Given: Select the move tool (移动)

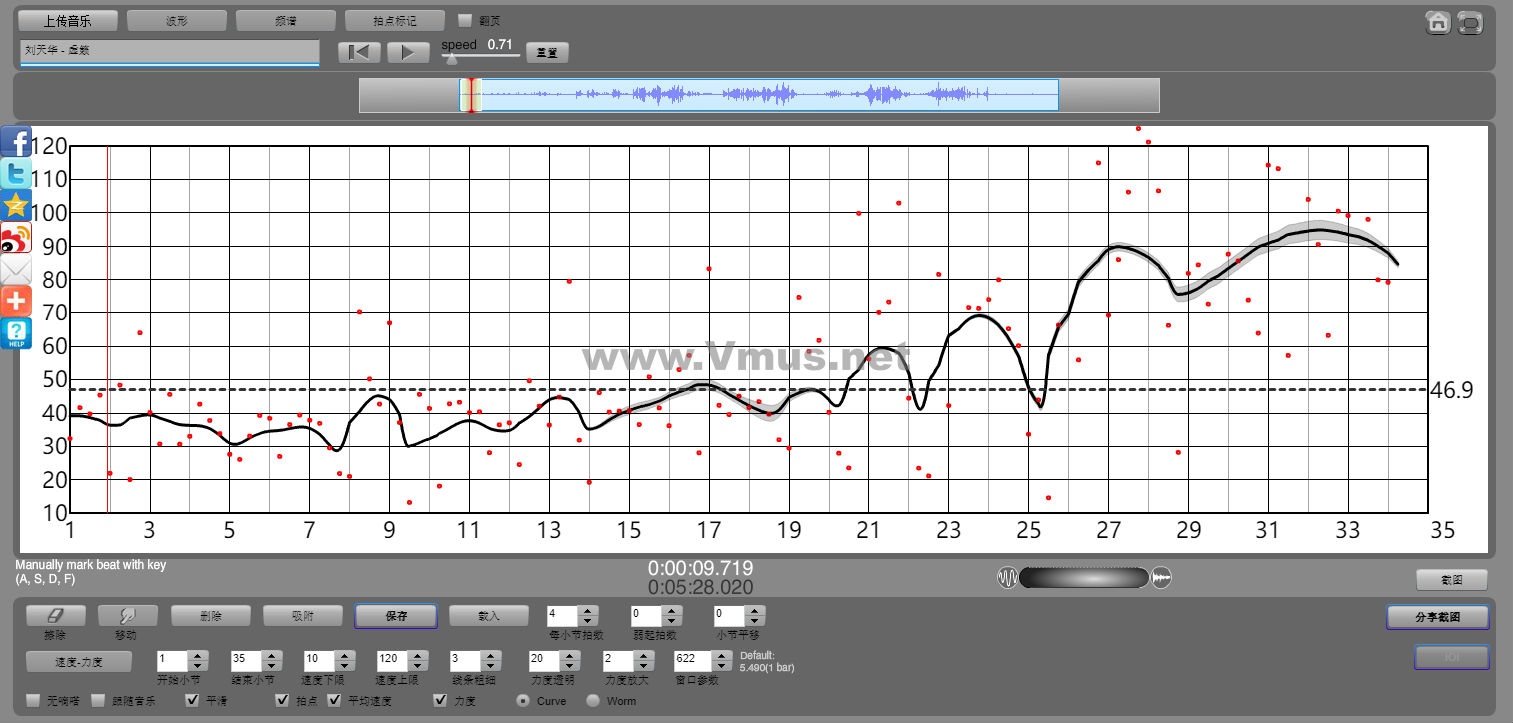Looking at the screenshot, I should (x=128, y=616).
